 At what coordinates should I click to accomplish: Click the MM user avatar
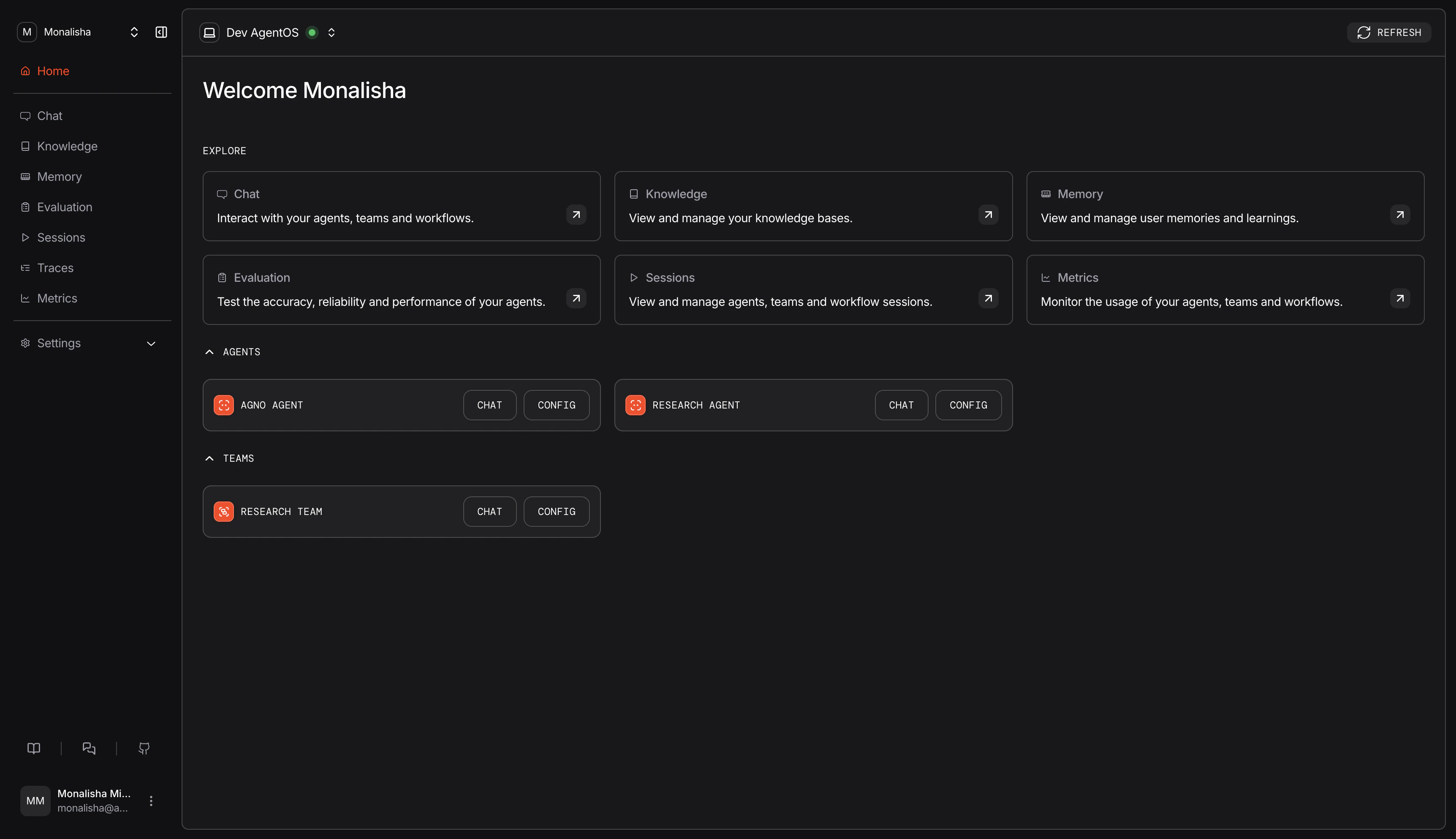[x=35, y=801]
